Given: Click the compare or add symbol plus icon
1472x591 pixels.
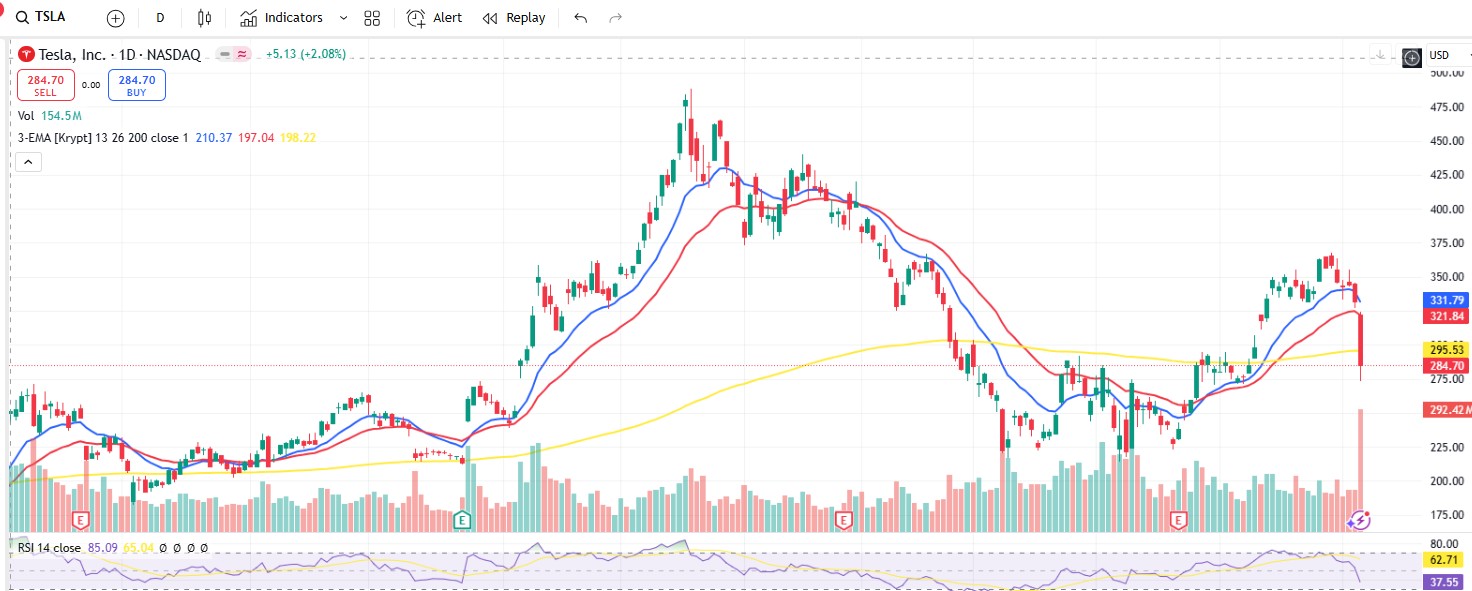Looking at the screenshot, I should point(116,18).
